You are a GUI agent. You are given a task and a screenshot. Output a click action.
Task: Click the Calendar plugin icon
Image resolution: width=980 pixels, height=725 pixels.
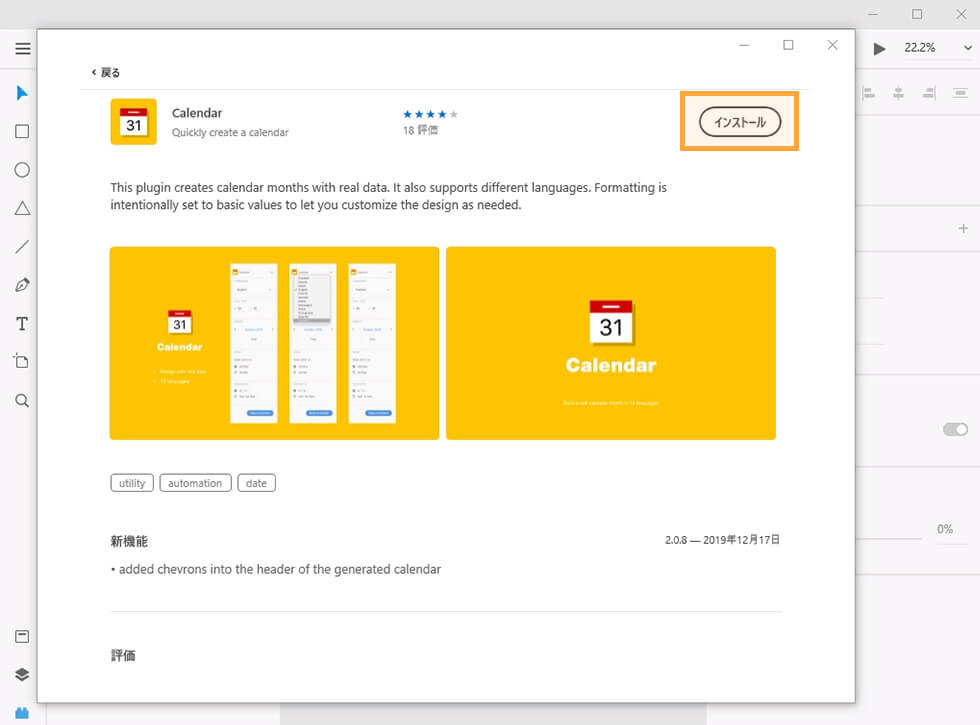[x=134, y=122]
